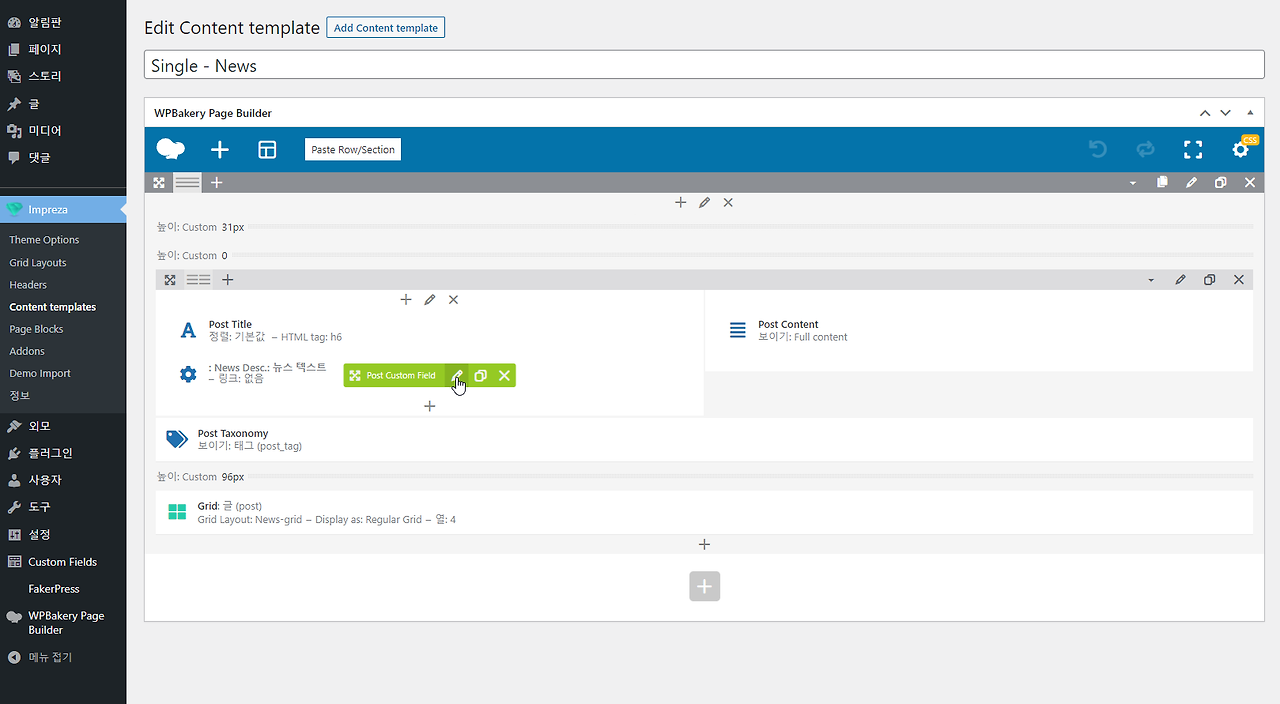This screenshot has height=704, width=1280.
Task: Toggle outer row collapse arrow
Action: [x=1133, y=183]
